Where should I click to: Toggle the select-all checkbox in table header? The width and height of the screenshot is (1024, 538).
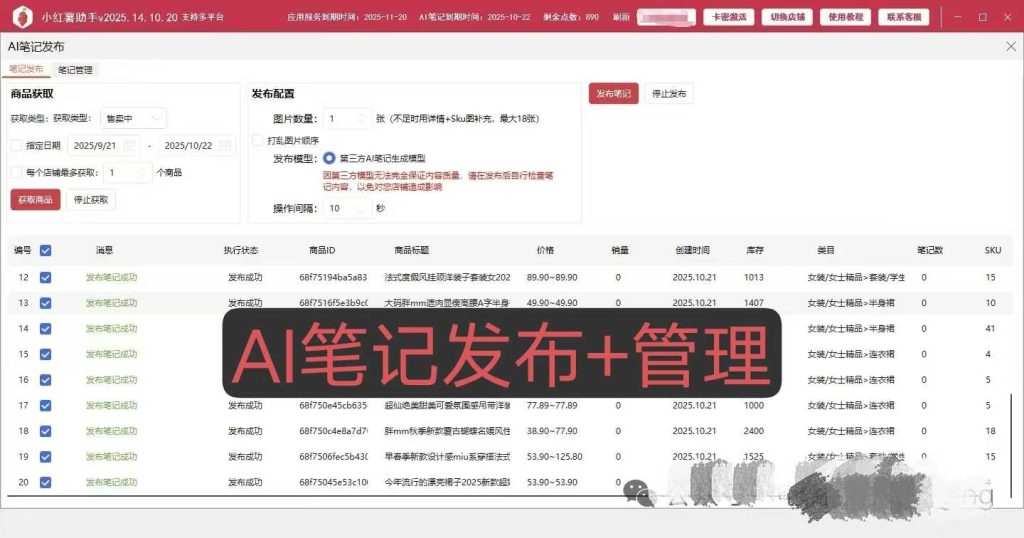(x=46, y=250)
